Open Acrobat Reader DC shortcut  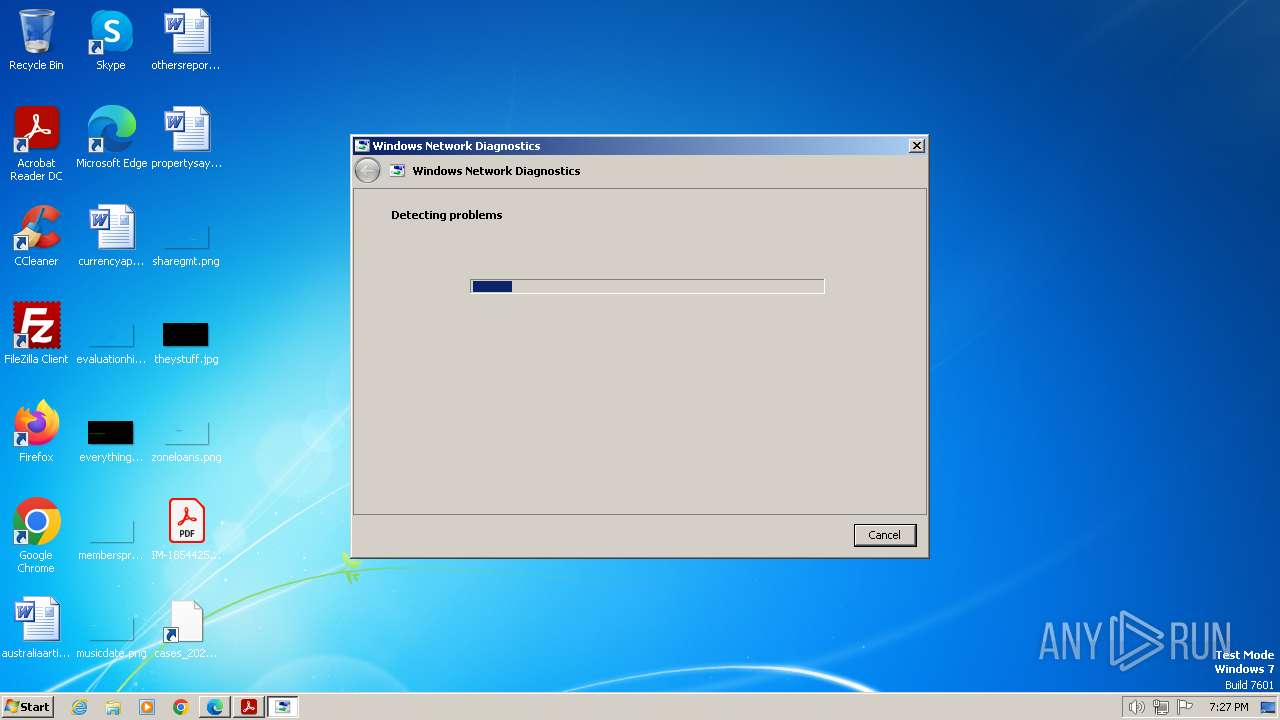(36, 144)
